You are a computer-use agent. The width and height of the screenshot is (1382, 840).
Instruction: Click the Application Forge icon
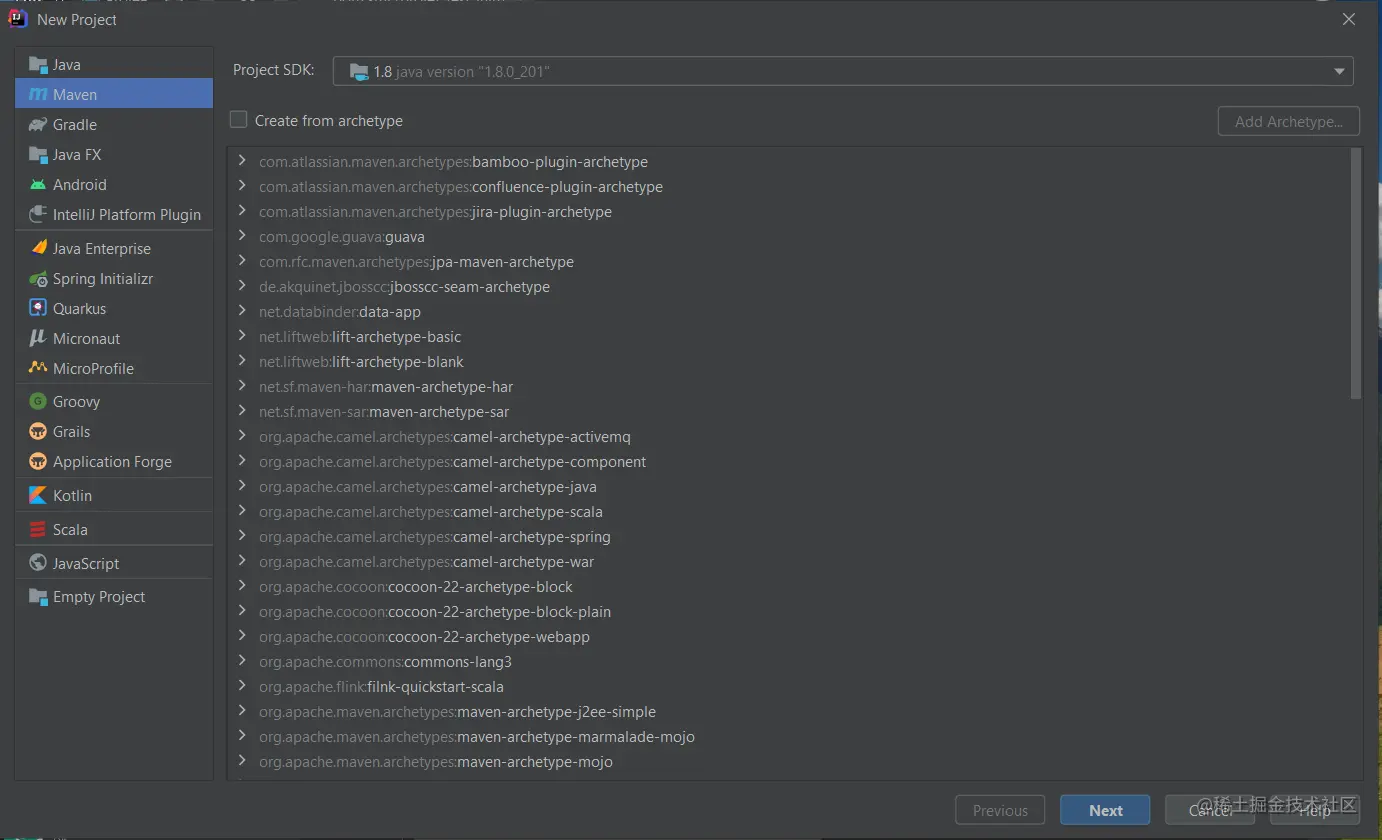tap(38, 461)
